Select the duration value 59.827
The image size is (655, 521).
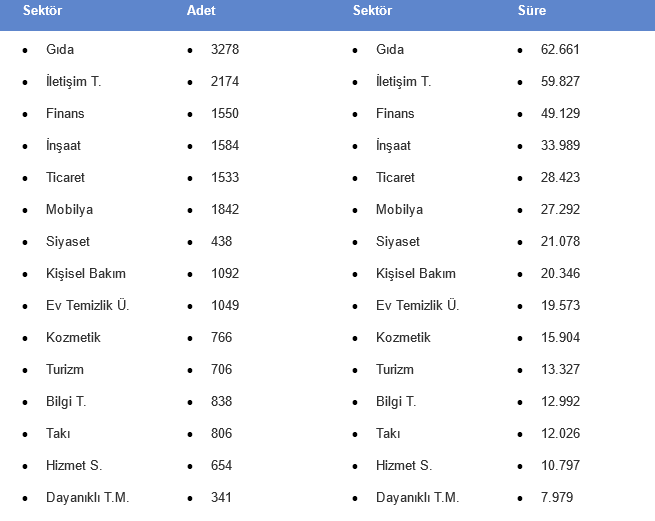tap(560, 82)
